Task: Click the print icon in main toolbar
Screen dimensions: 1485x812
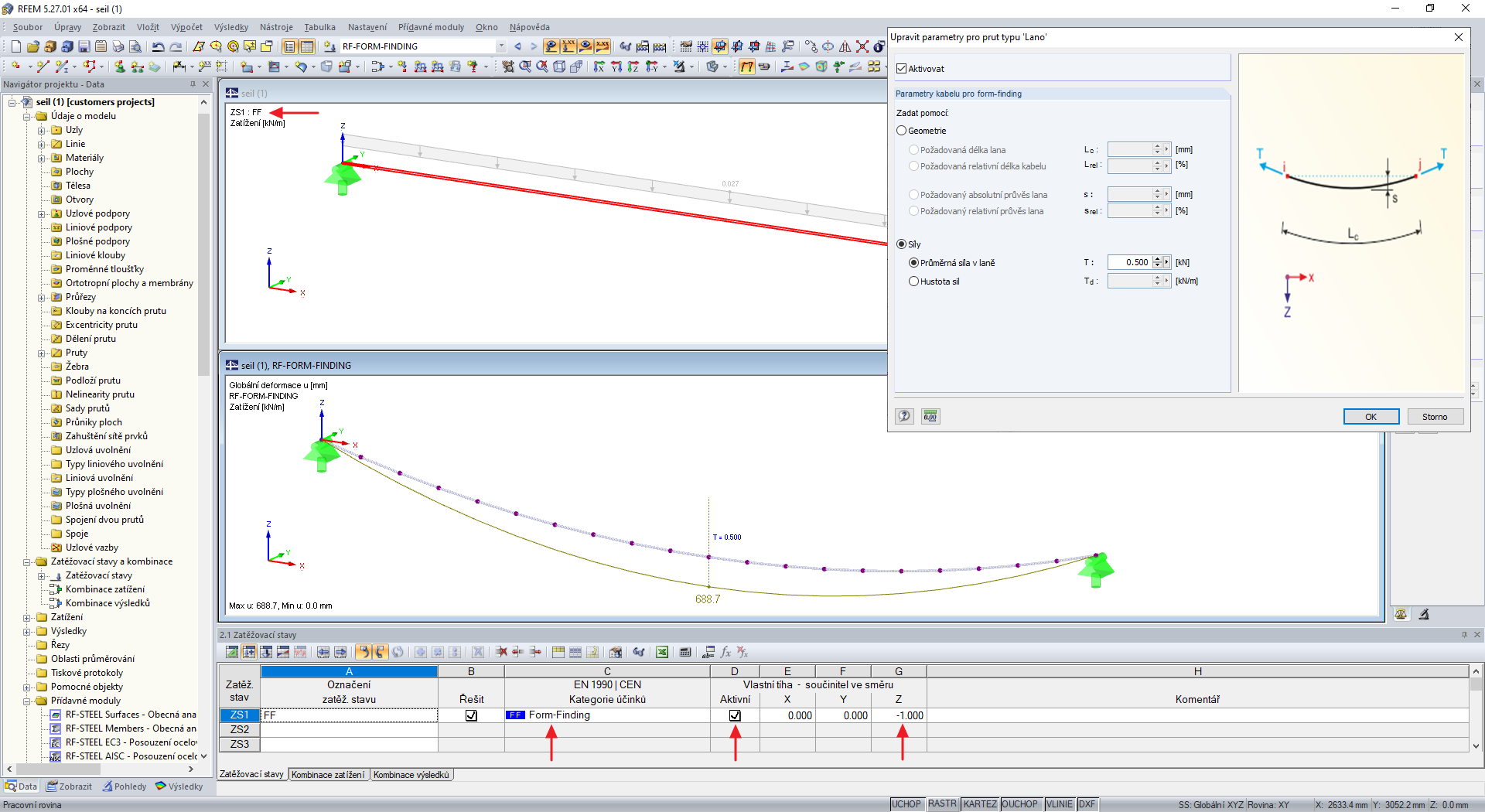Action: click(x=118, y=46)
